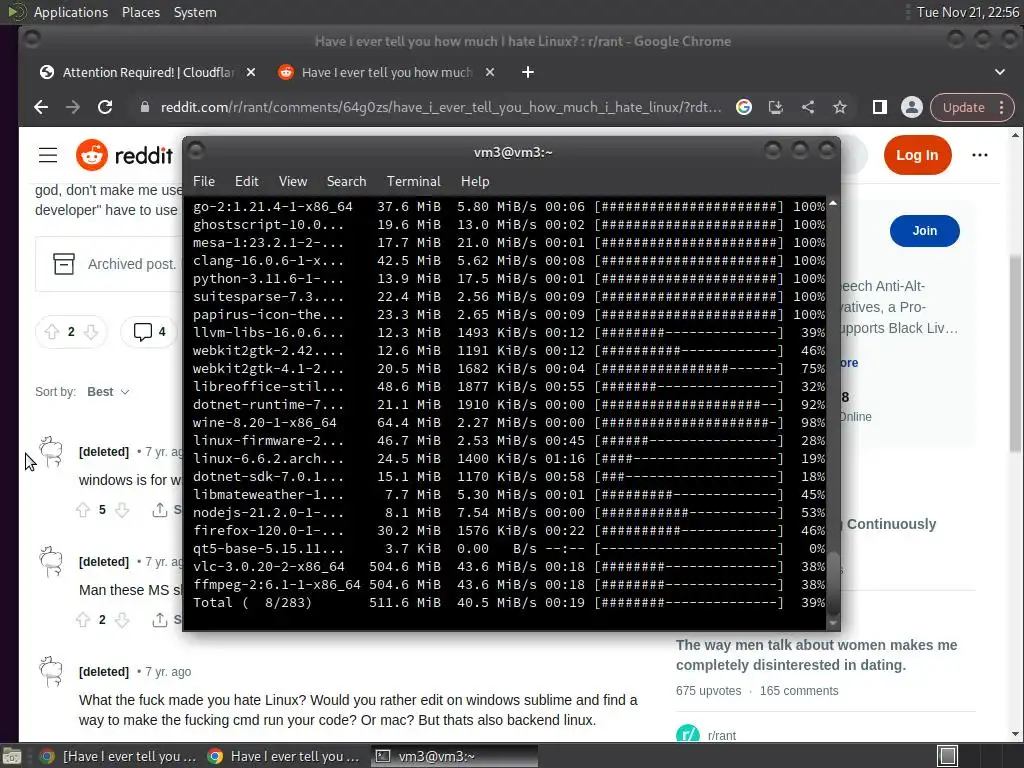Image resolution: width=1024 pixels, height=768 pixels.
Task: Click '675 upvotes' under the sidebar post
Action: [709, 691]
